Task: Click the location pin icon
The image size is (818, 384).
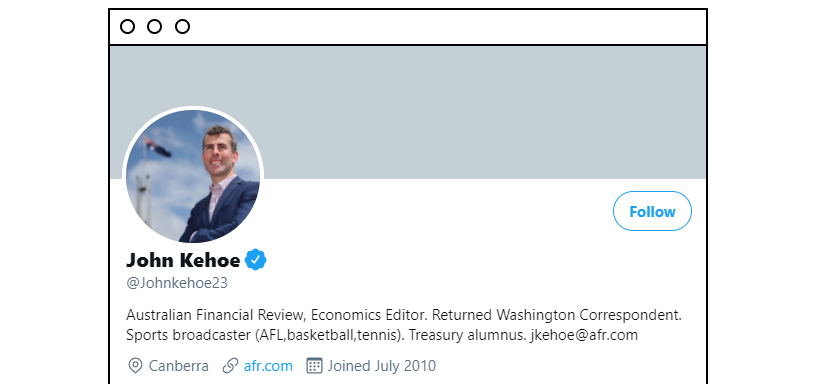Action: (x=135, y=366)
